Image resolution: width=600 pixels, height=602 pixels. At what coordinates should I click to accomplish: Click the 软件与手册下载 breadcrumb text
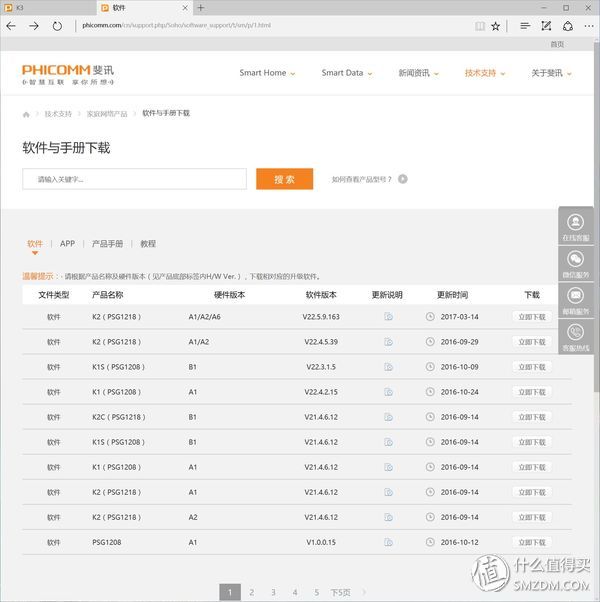pos(166,113)
